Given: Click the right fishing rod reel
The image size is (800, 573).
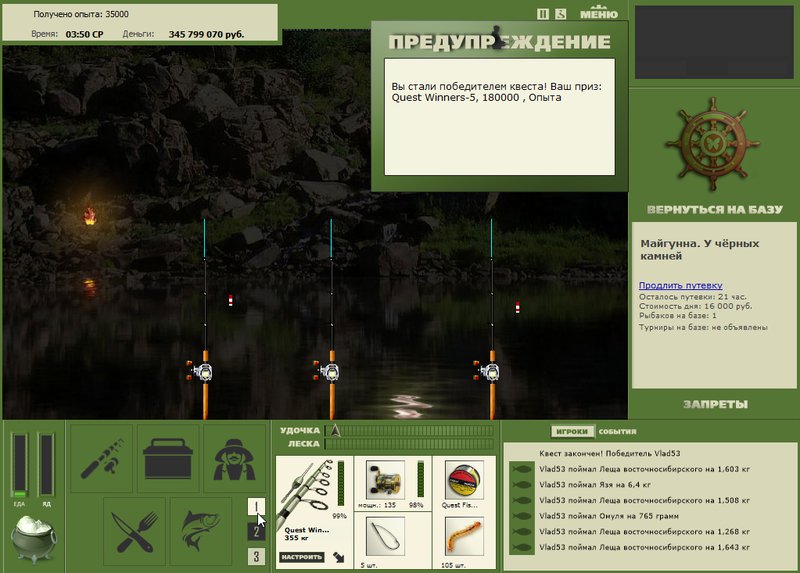Looking at the screenshot, I should click(x=489, y=371).
